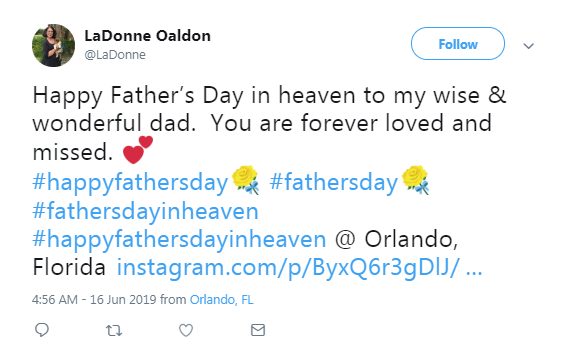Open the LaDonne Oaldon display name
The image size is (568, 361).
147,36
